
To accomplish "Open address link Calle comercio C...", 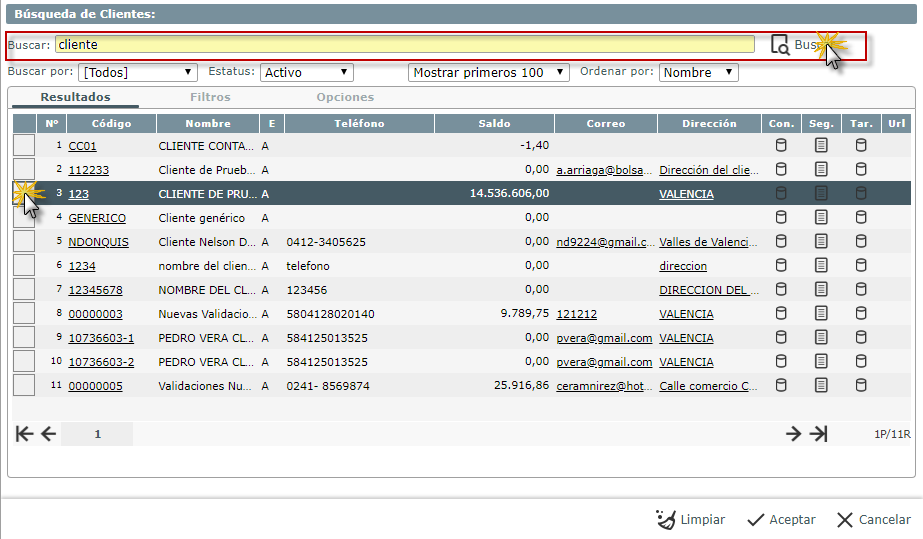I will point(709,386).
